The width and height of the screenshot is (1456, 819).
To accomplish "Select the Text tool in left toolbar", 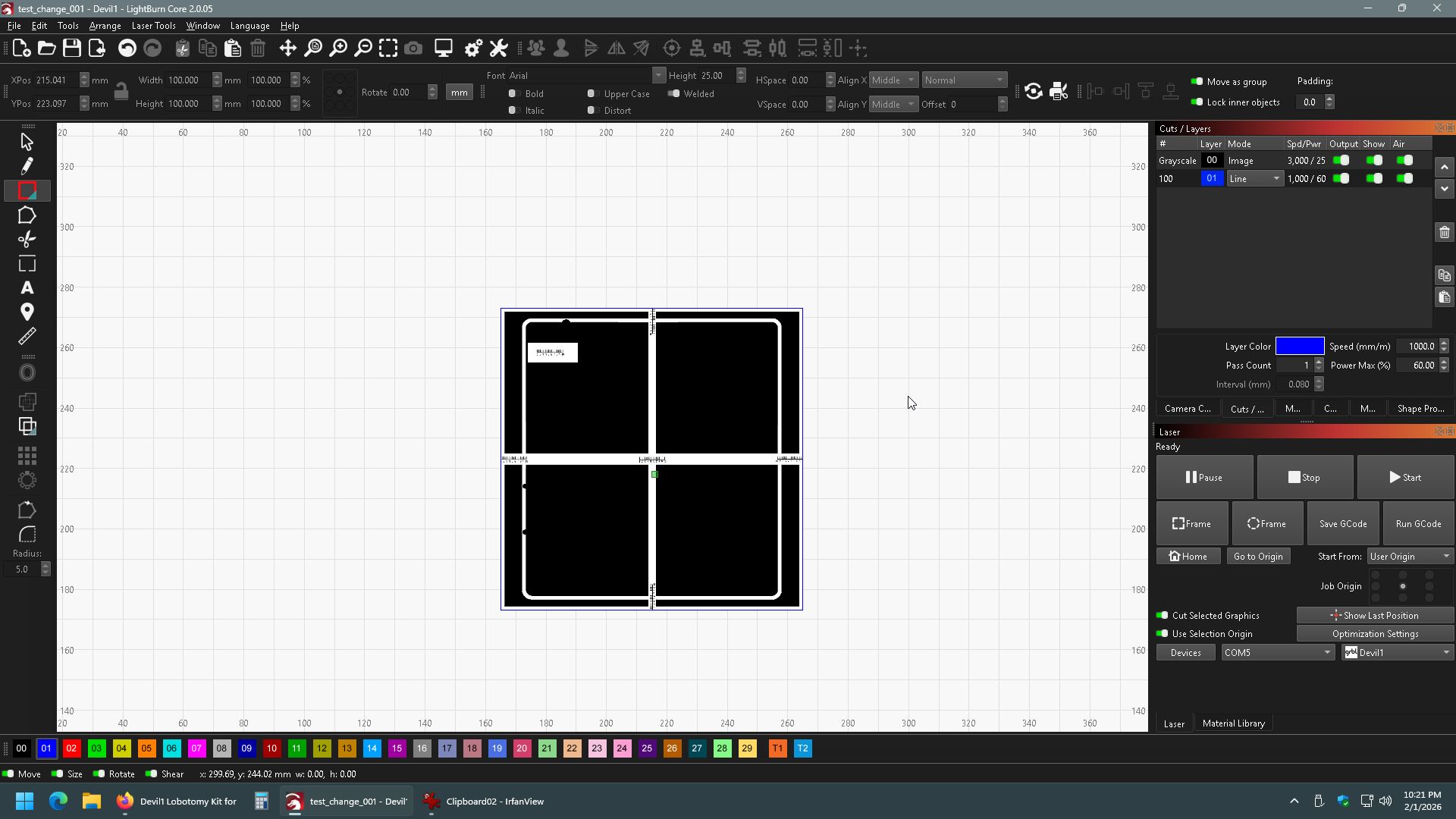I will click(27, 288).
